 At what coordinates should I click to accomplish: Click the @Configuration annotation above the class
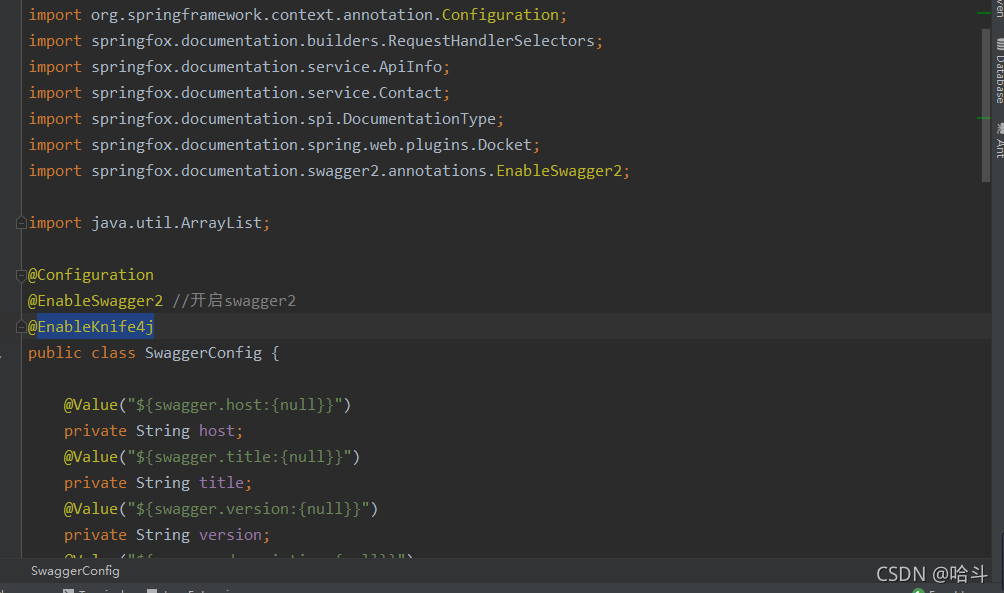coord(90,275)
